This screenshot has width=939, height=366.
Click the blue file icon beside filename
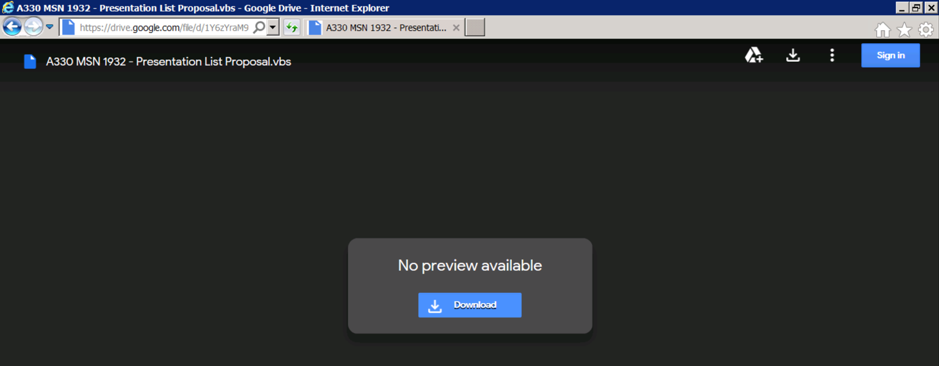[x=30, y=62]
